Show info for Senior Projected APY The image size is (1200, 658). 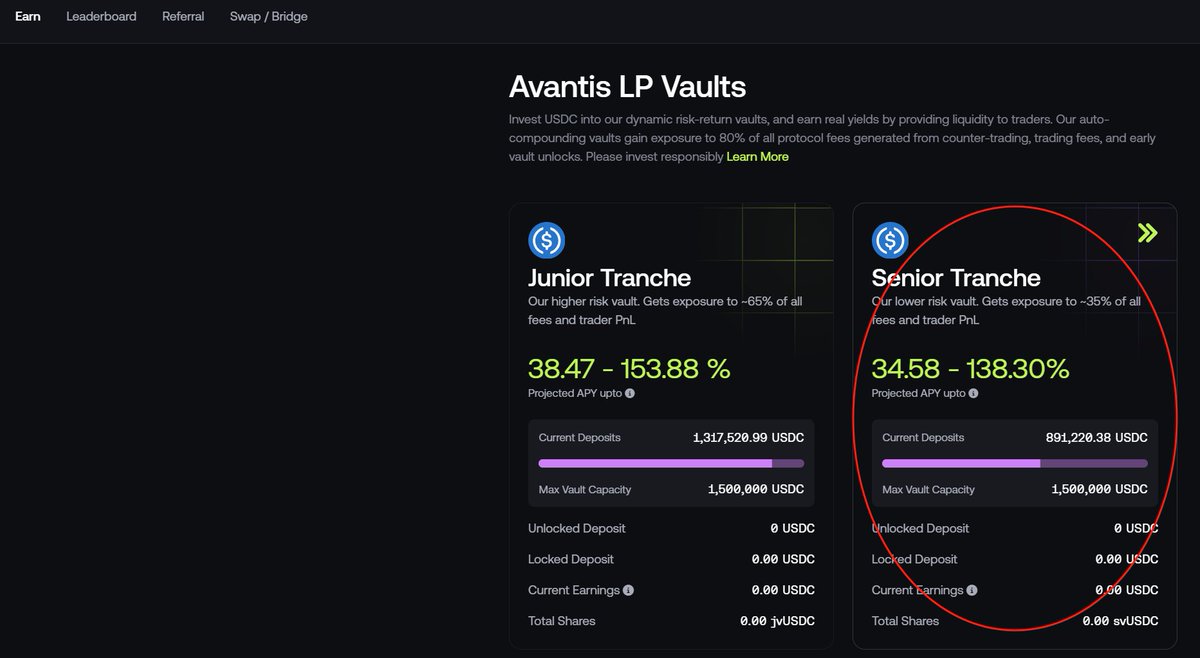point(974,394)
